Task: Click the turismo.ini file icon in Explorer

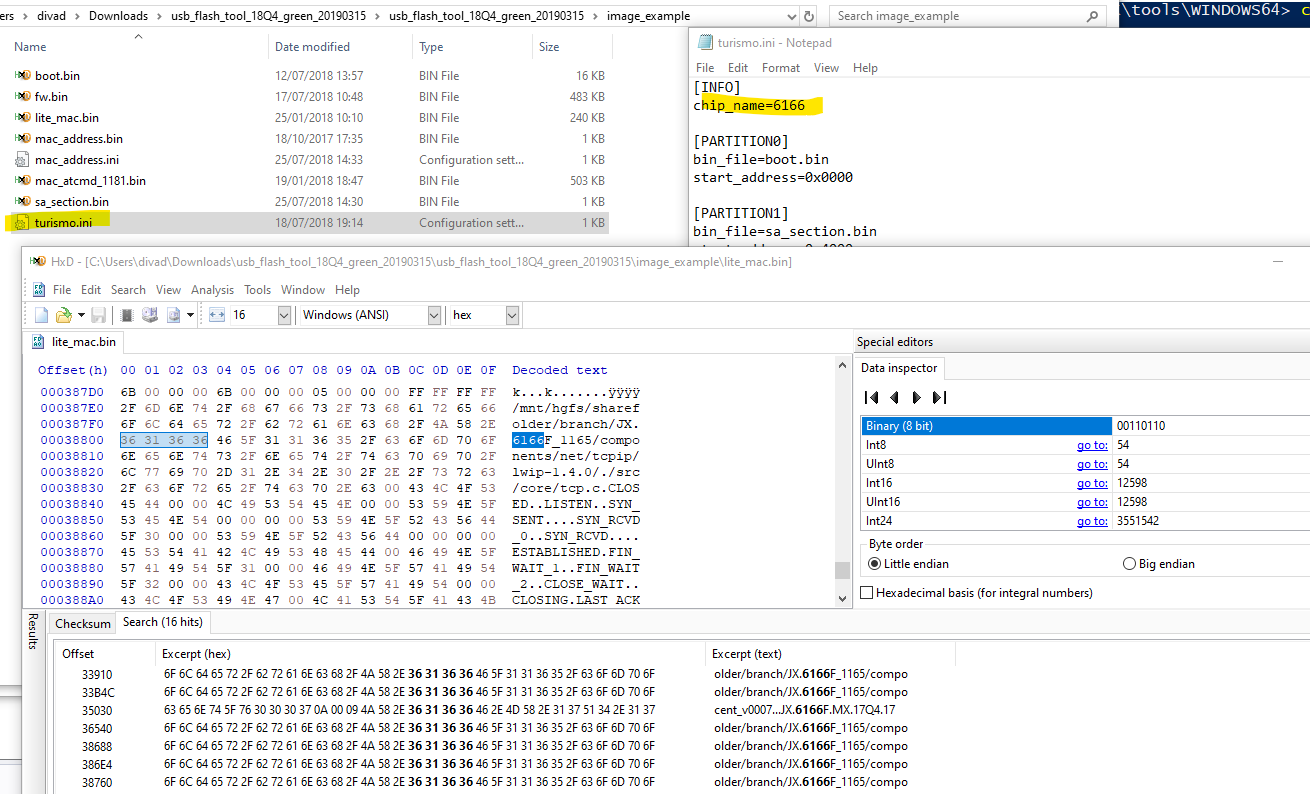Action: coord(23,223)
